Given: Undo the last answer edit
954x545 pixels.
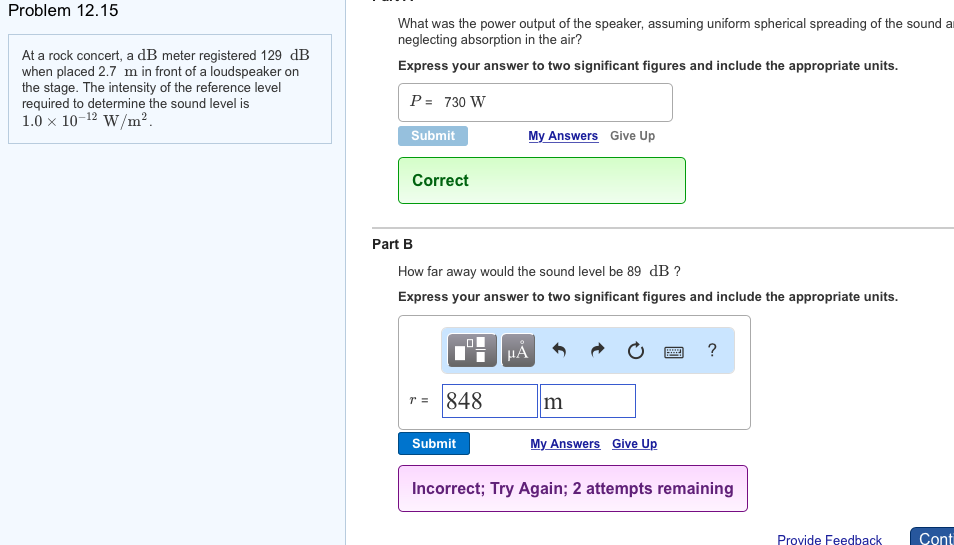Looking at the screenshot, I should click(x=560, y=350).
